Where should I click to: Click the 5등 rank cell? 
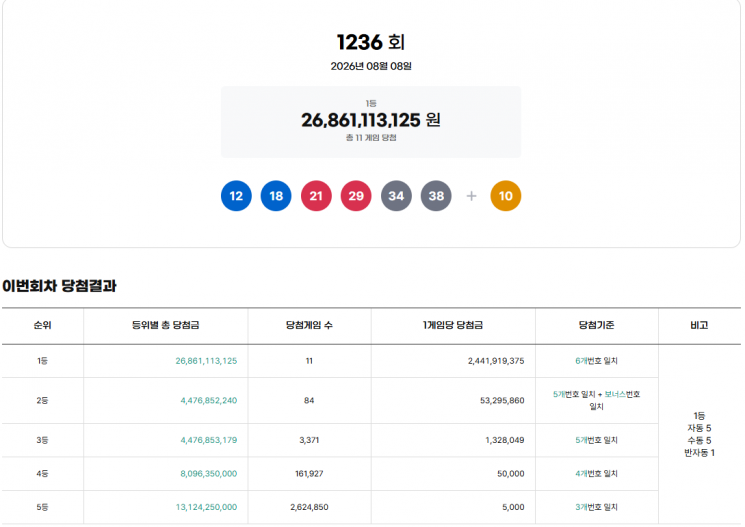(x=42, y=508)
